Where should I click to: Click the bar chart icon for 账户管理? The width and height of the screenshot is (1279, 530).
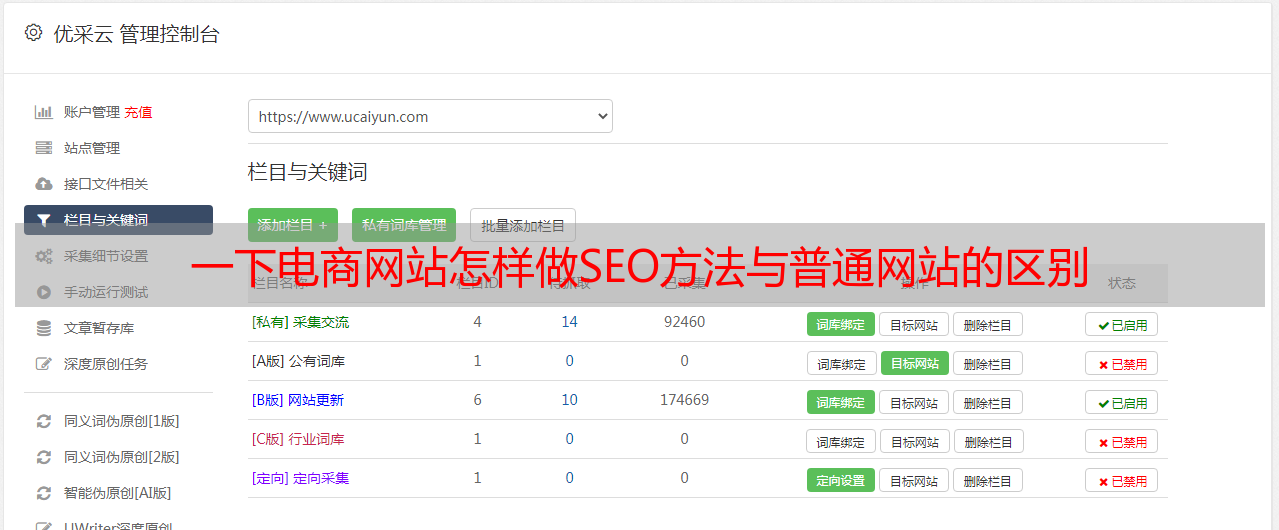click(44, 112)
